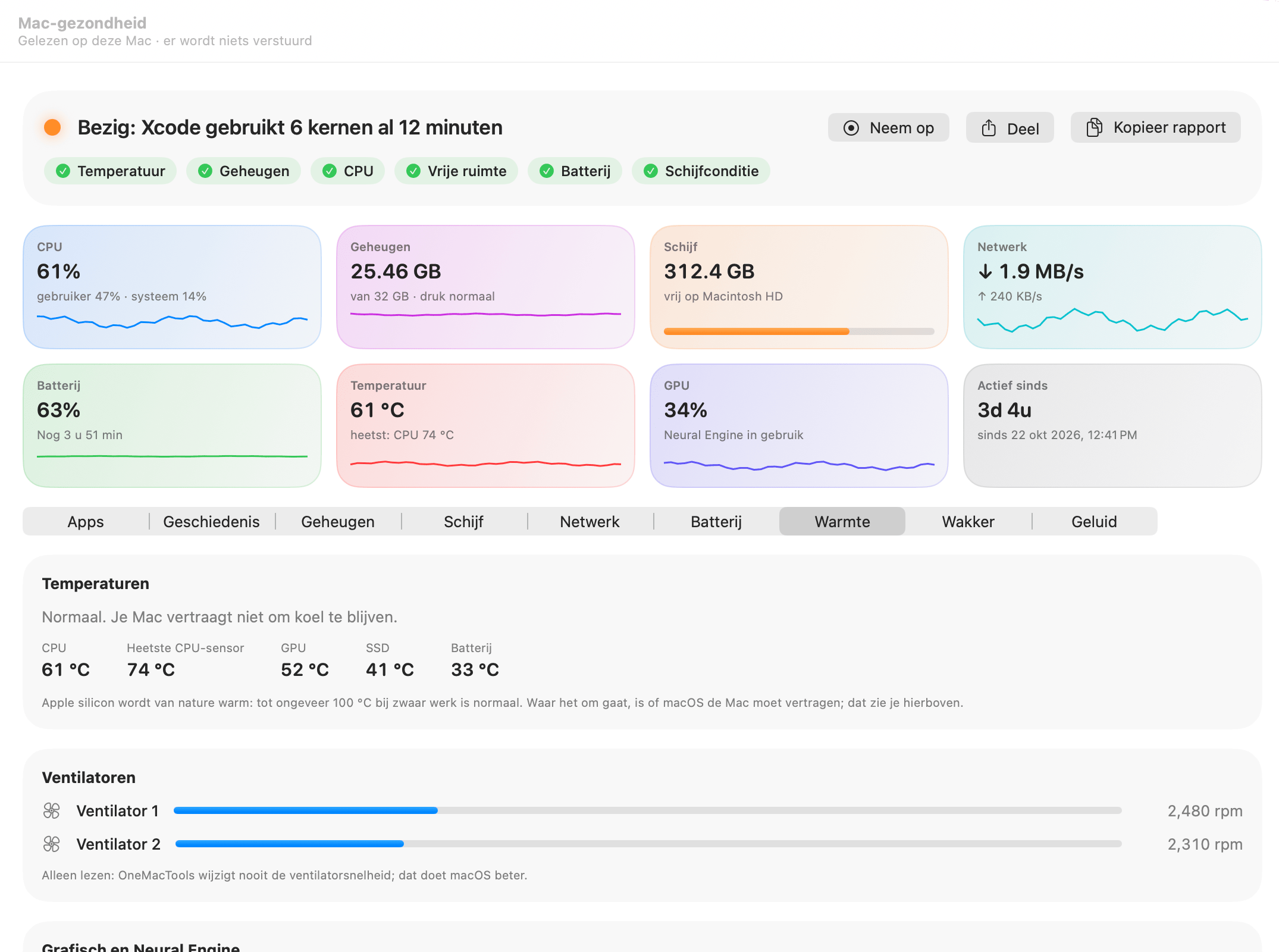This screenshot has width=1279, height=952.
Task: Switch to the Geschiedenis tab
Action: click(211, 521)
